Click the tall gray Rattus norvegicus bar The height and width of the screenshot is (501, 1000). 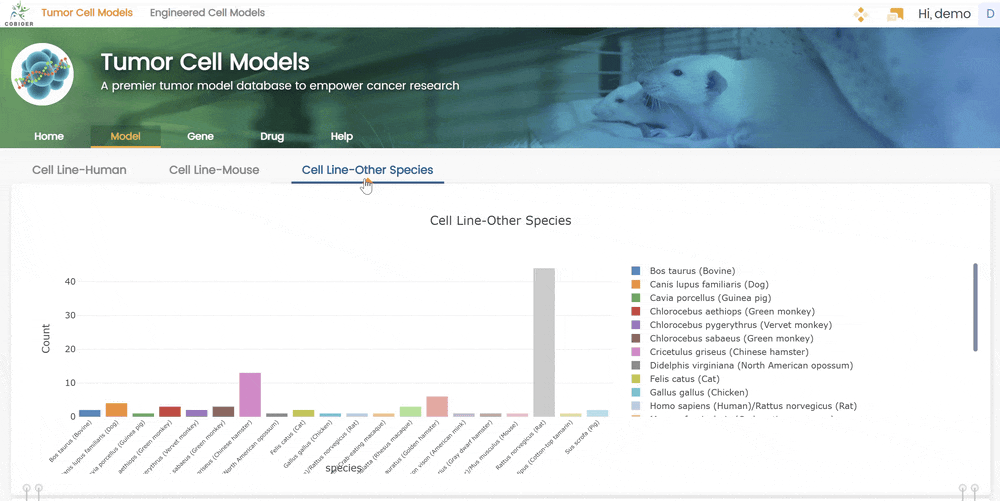544,341
